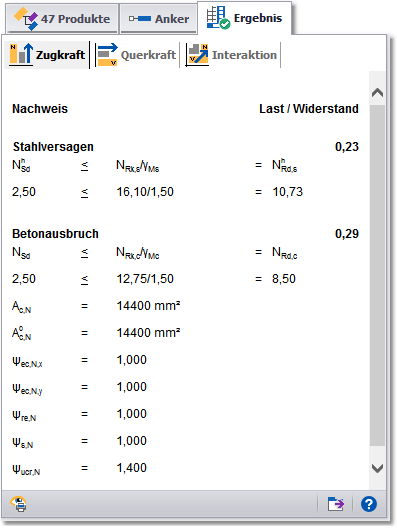Switch to the Querkraft sub-tab
Viewport: 397px width, 528px height.
(136, 55)
